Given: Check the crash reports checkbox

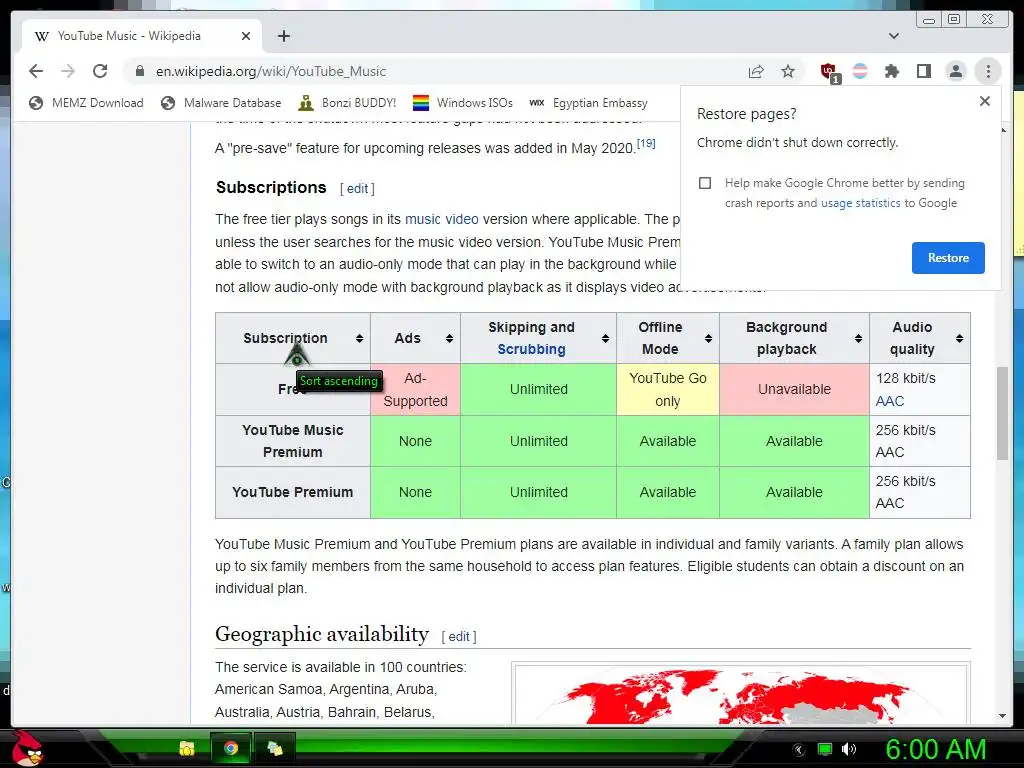Looking at the screenshot, I should pyautogui.click(x=705, y=183).
